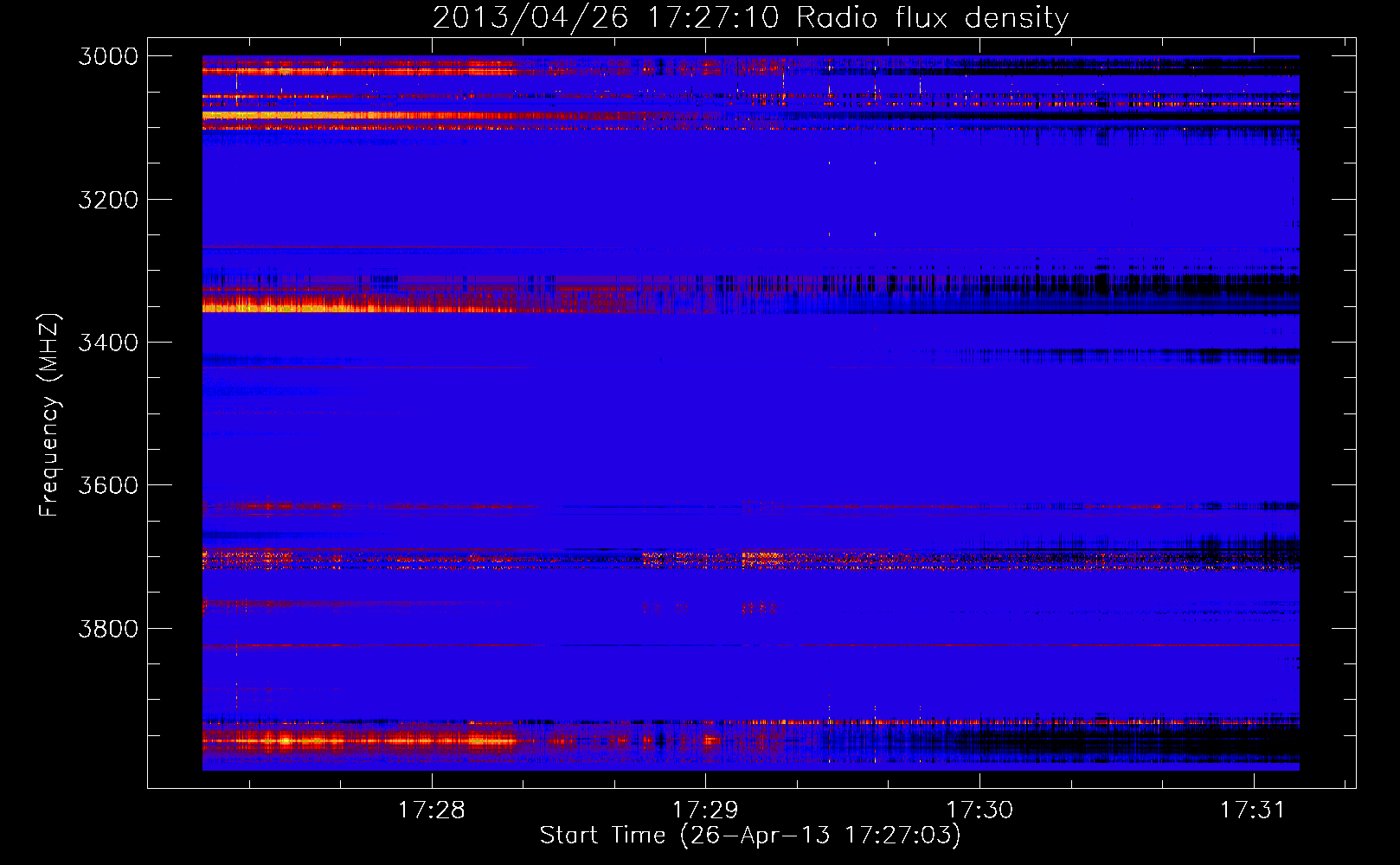Screen dimensions: 1400x865
Task: Click the 17:31 time tick label
Action: tap(1253, 811)
